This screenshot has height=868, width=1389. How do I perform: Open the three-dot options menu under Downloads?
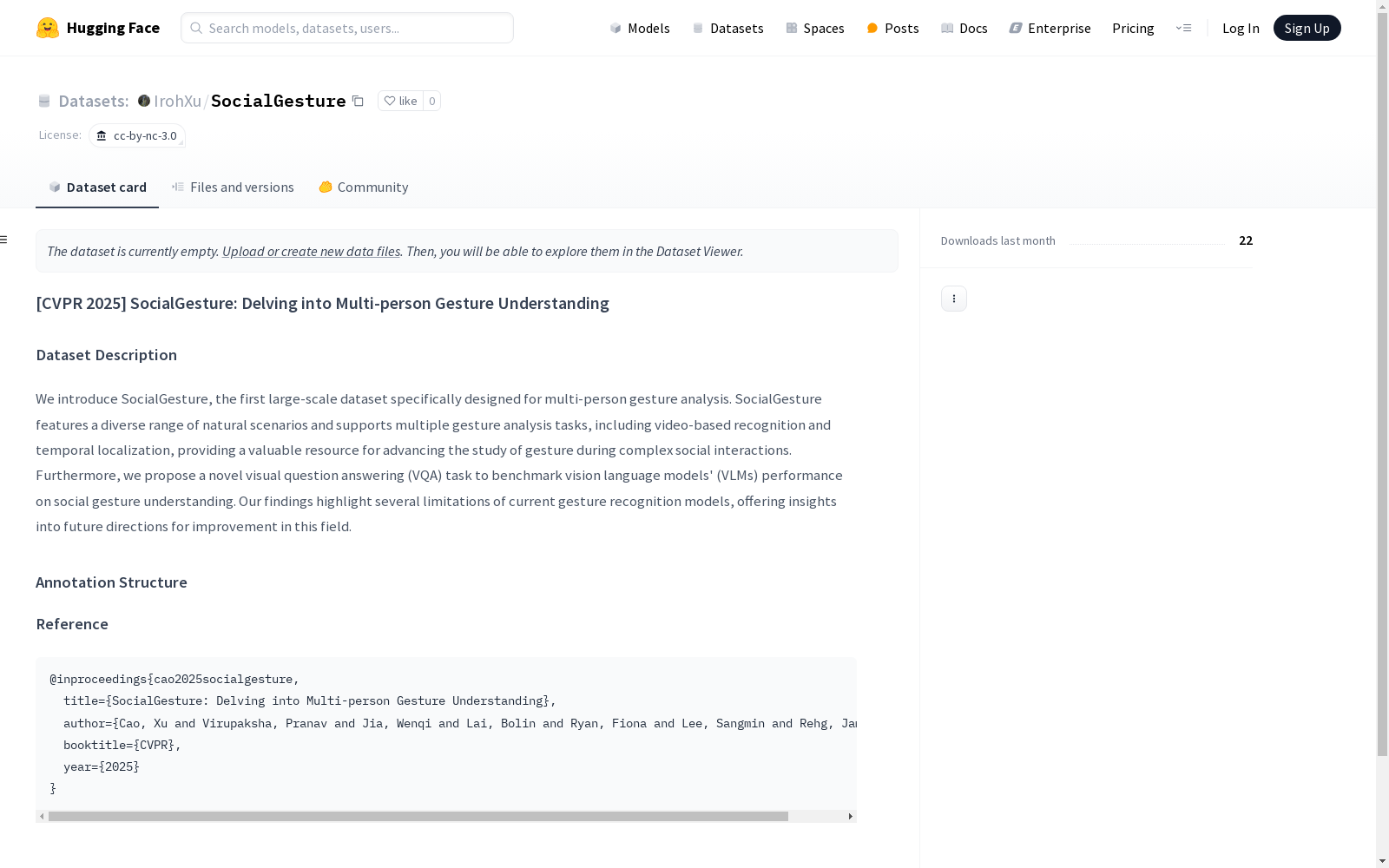tap(954, 299)
